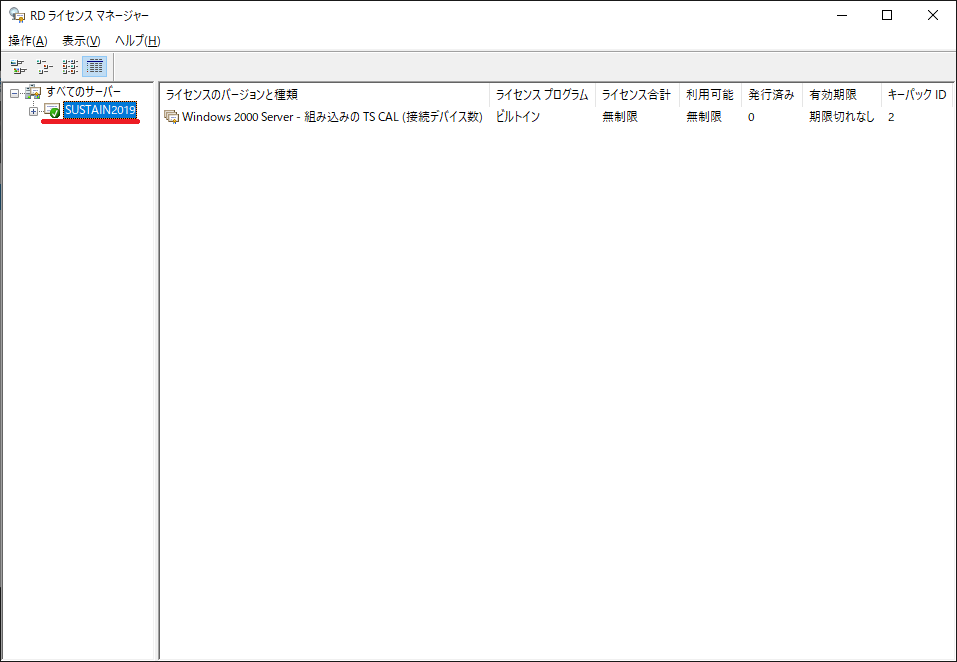This screenshot has width=957, height=662.
Task: Click the ビルトイン license program cell
Action: coord(518,117)
